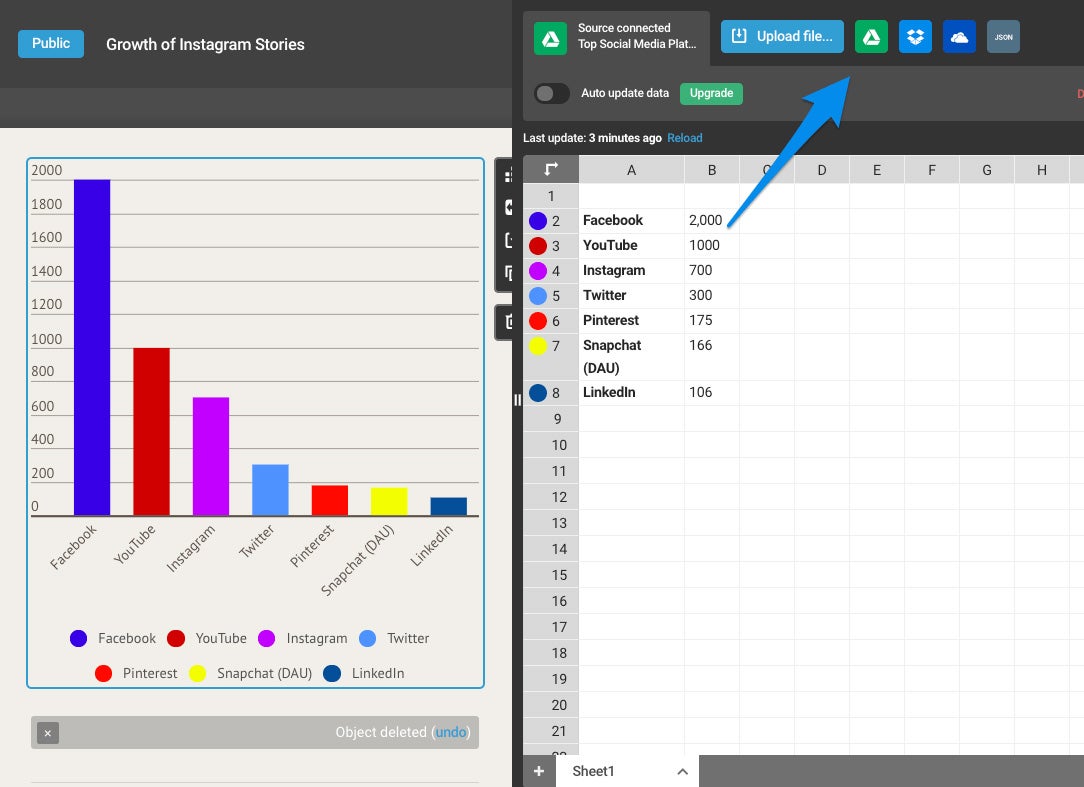Select the cell containing 1000
1084x787 pixels.
[711, 246]
